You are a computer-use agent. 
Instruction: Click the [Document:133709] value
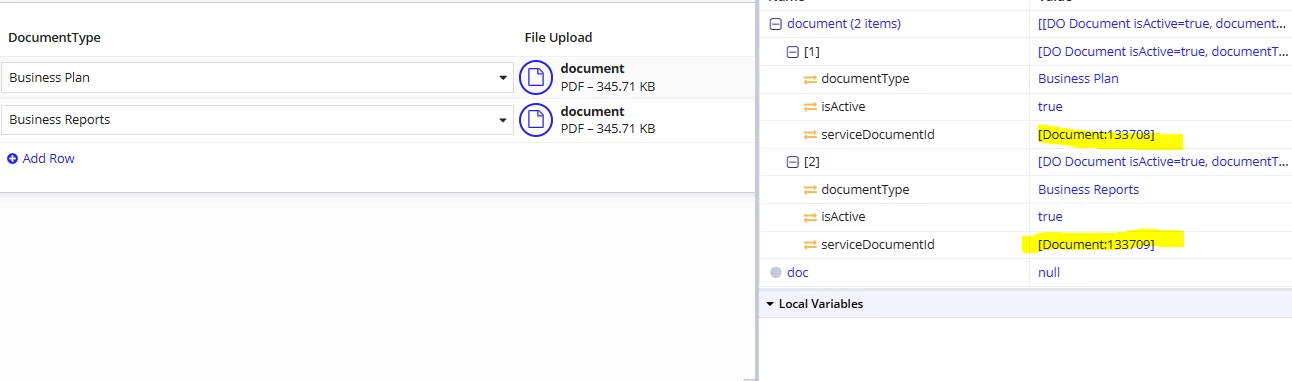click(x=1096, y=245)
